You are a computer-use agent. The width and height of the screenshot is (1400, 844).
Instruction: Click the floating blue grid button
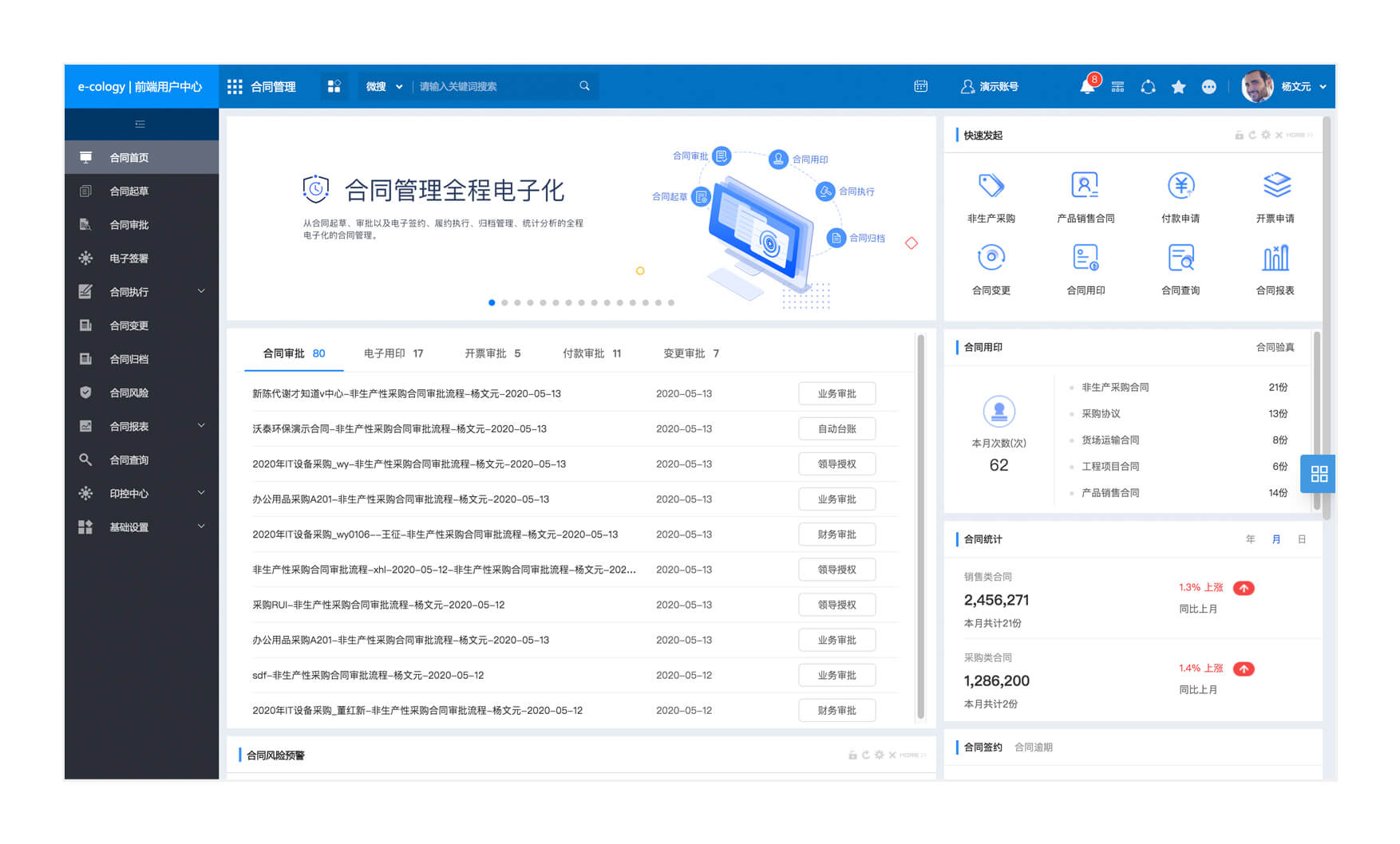1318,474
